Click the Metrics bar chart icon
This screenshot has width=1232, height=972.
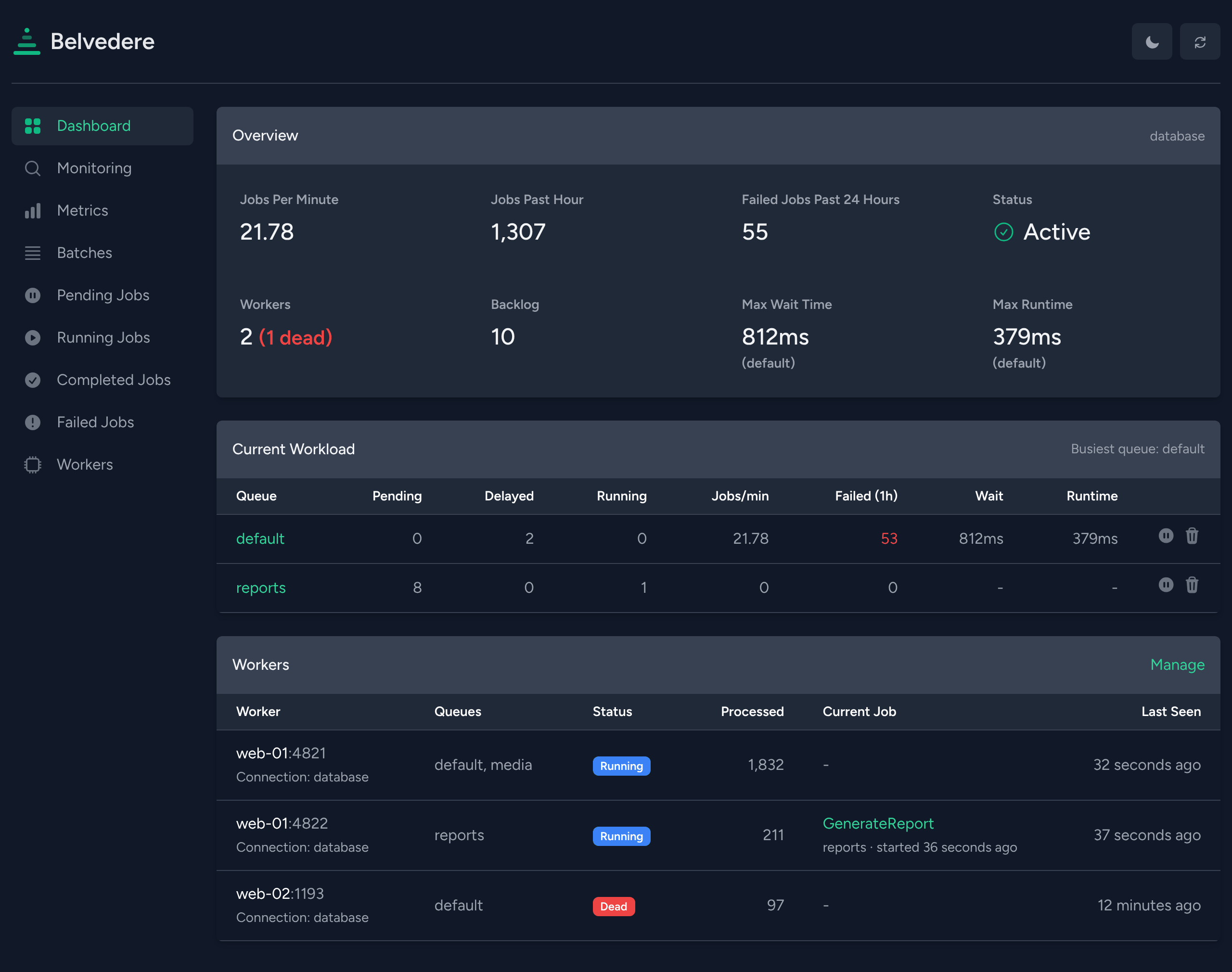click(x=33, y=211)
